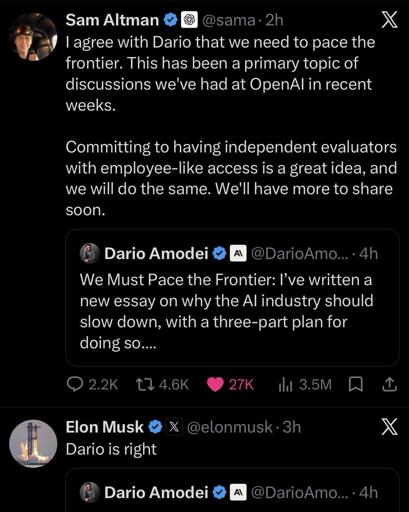Click Elon Musk's display name
This screenshot has width=409, height=512.
click(104, 427)
